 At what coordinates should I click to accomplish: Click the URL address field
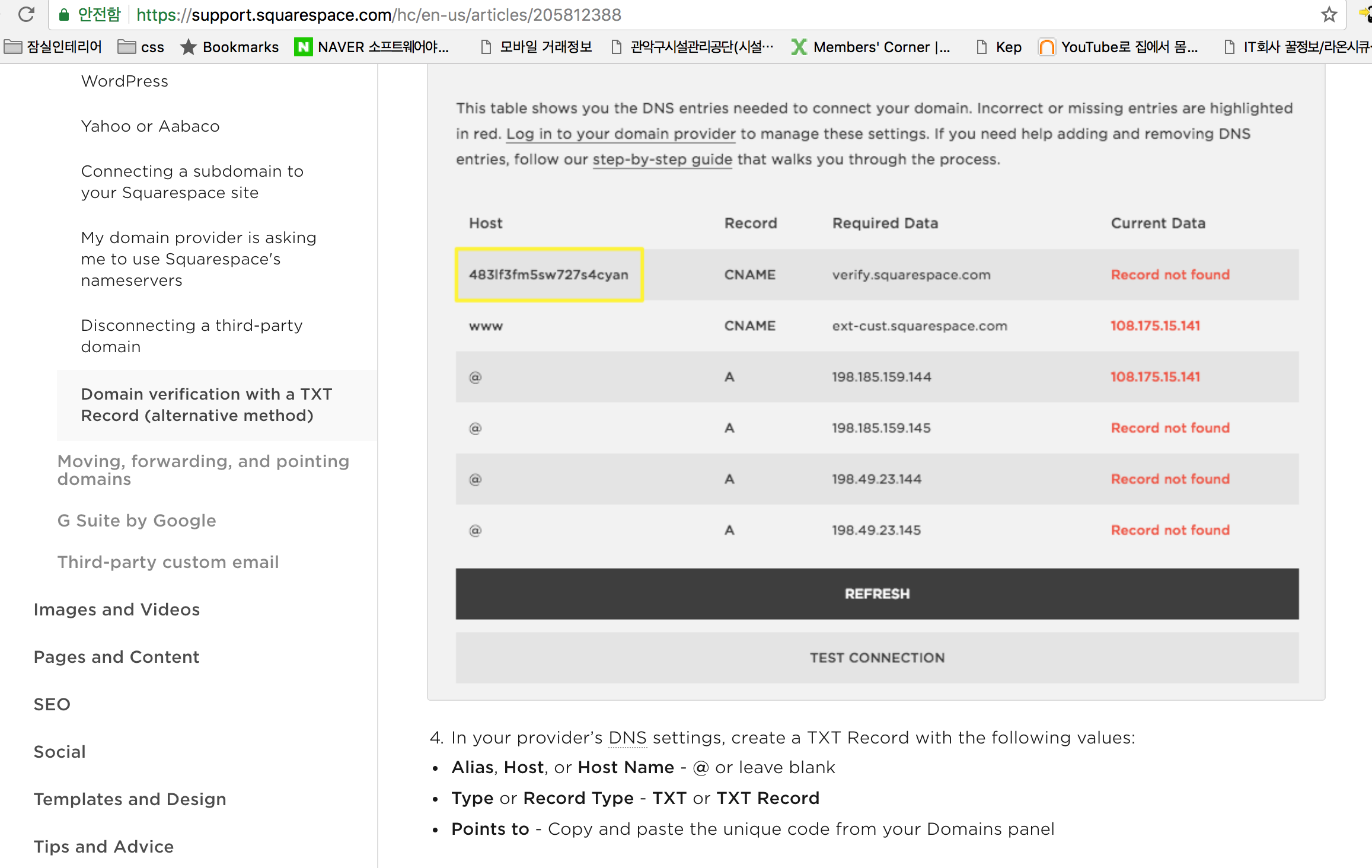[652, 14]
